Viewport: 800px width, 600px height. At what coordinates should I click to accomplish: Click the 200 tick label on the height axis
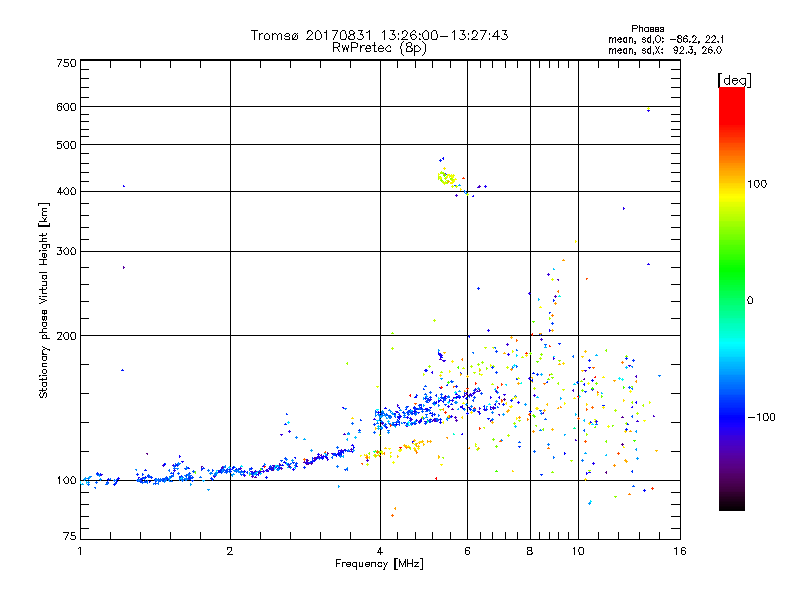[67, 335]
